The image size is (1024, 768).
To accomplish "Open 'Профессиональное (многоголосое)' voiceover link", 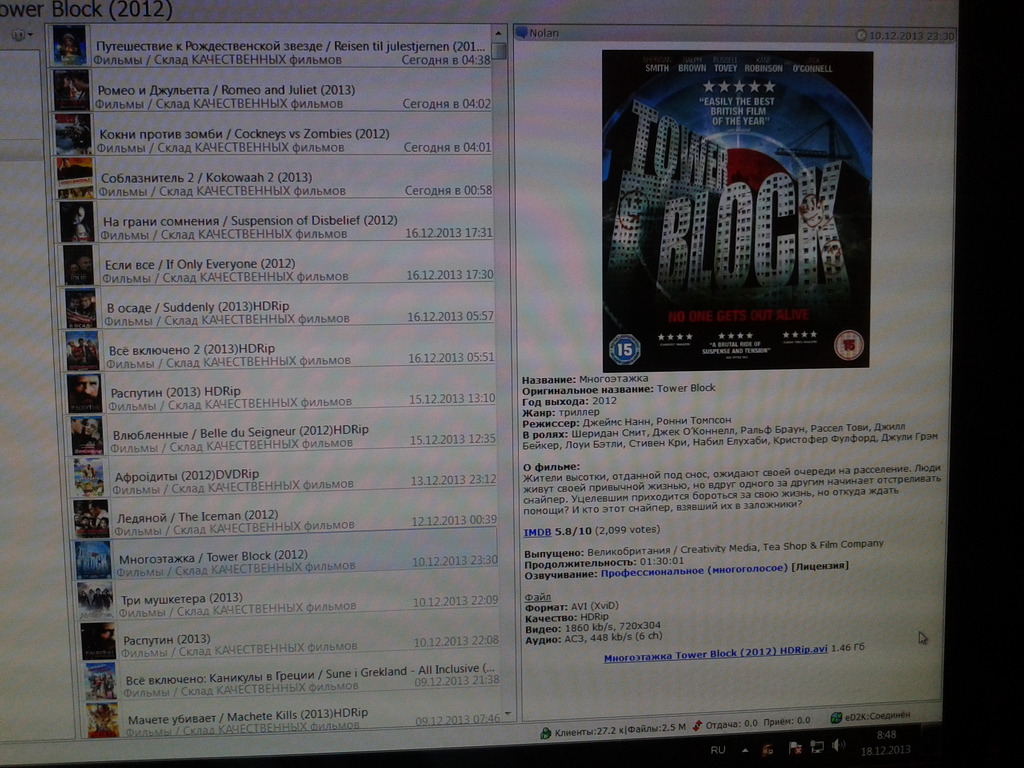I will [694, 570].
